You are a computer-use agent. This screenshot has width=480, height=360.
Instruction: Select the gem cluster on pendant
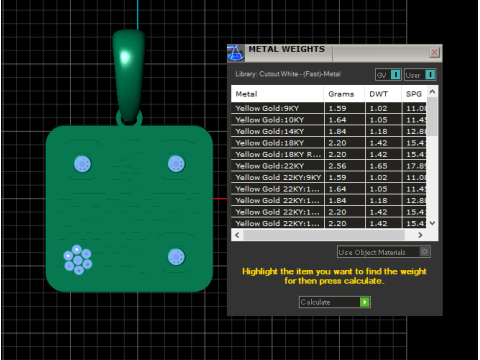tap(78, 260)
